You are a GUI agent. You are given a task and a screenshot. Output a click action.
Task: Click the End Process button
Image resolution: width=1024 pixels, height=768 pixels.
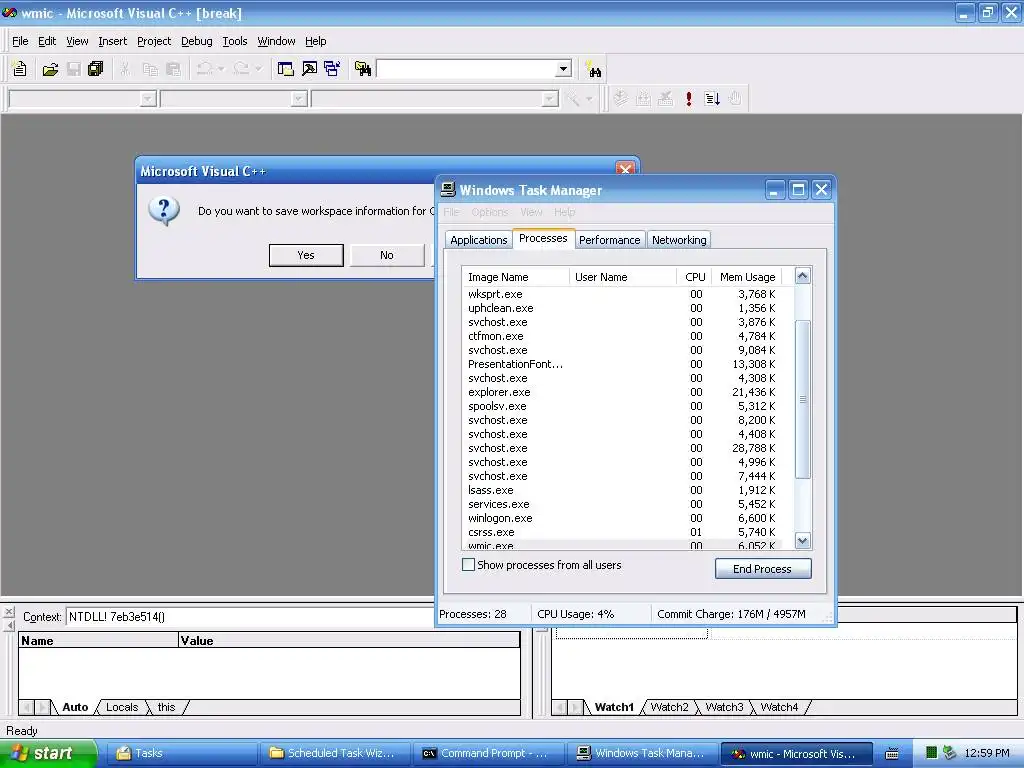click(763, 569)
